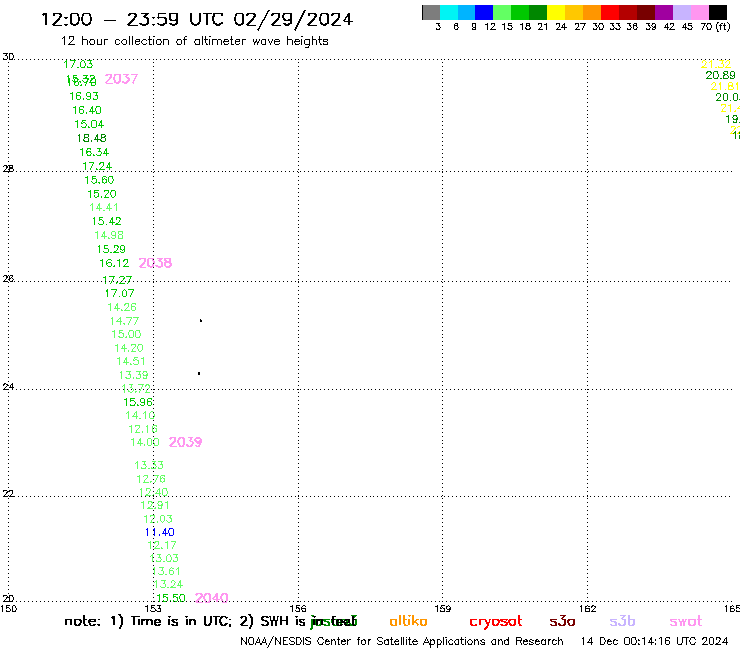Pick the purple swatch in the color scale
This screenshot has width=740, height=650.
664,12
